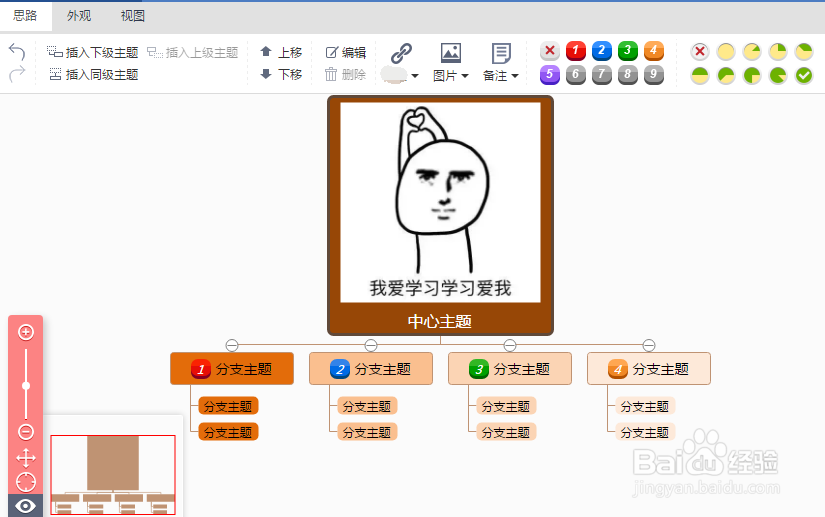The image size is (825, 517).
Task: Set priority 3 green icon in toolbar
Action: pyautogui.click(x=627, y=50)
